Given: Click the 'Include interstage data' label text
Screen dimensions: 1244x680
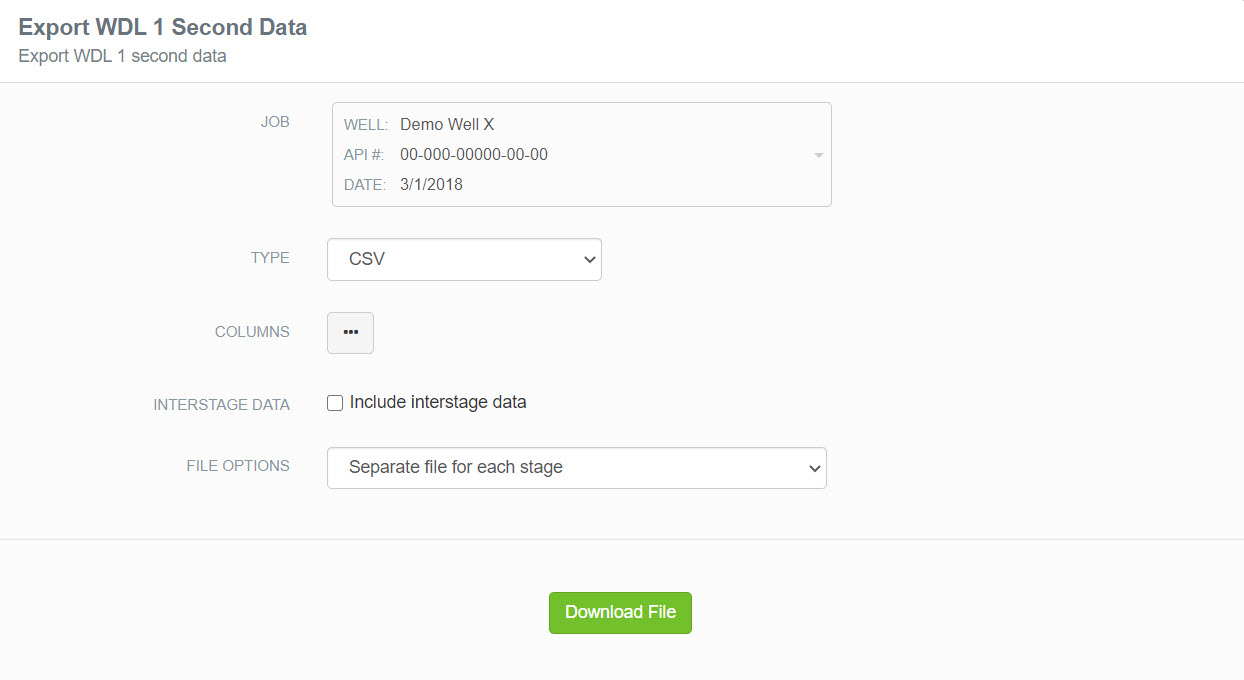Looking at the screenshot, I should coord(438,403).
